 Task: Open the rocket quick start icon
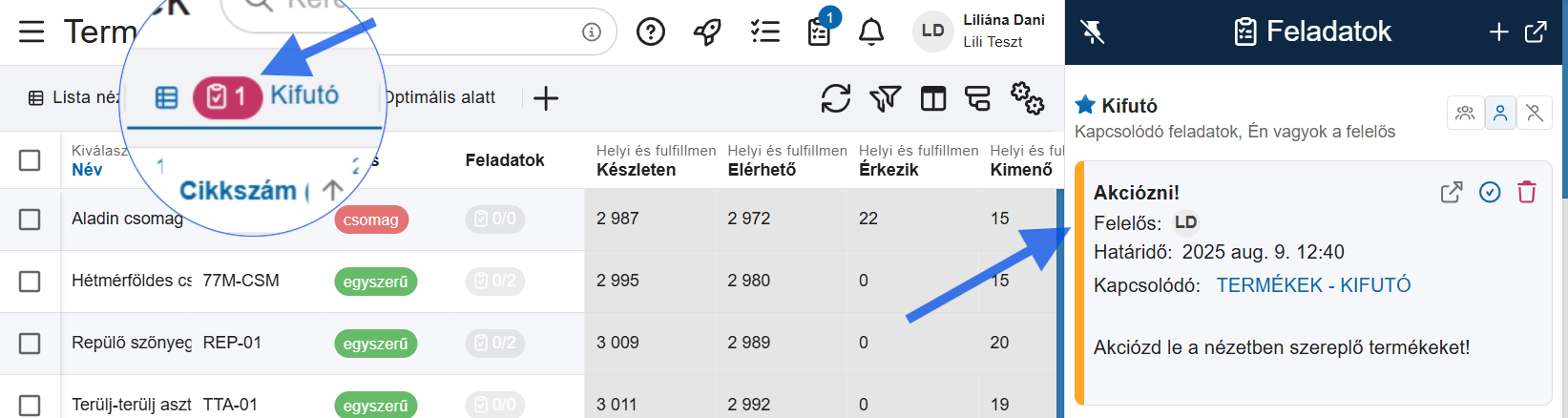(707, 32)
